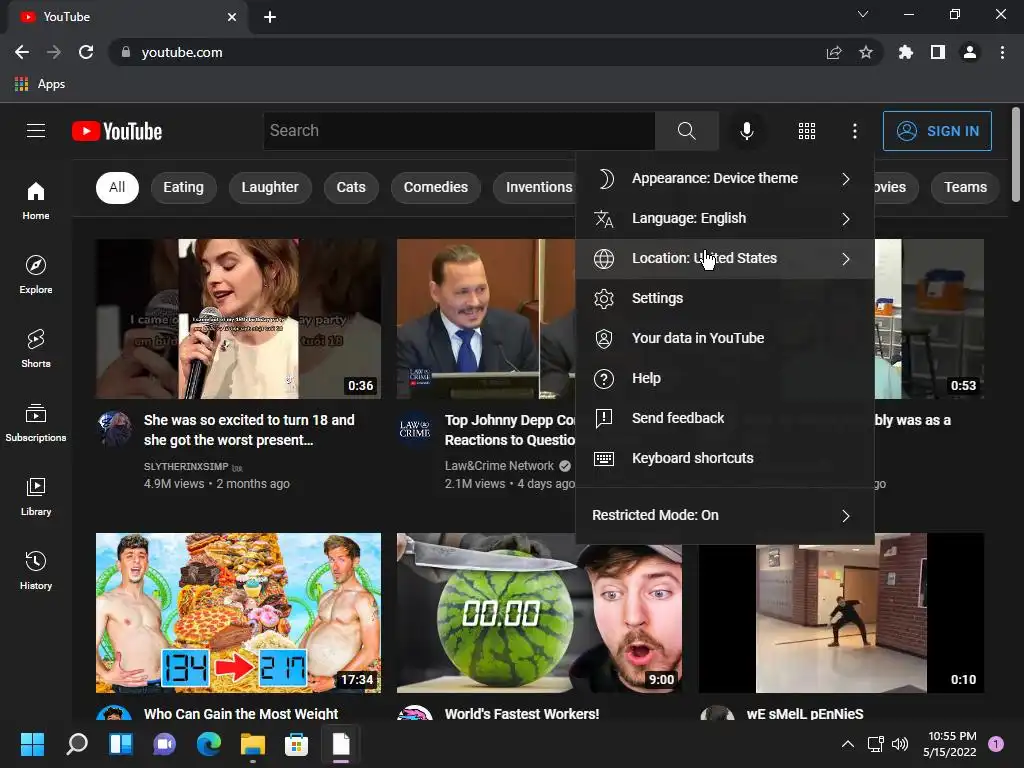This screenshot has height=768, width=1024.
Task: Open a new browser tab
Action: (270, 17)
